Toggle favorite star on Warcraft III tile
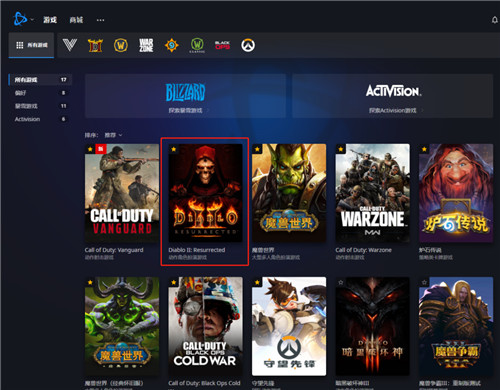This screenshot has width=500, height=390. point(424,282)
